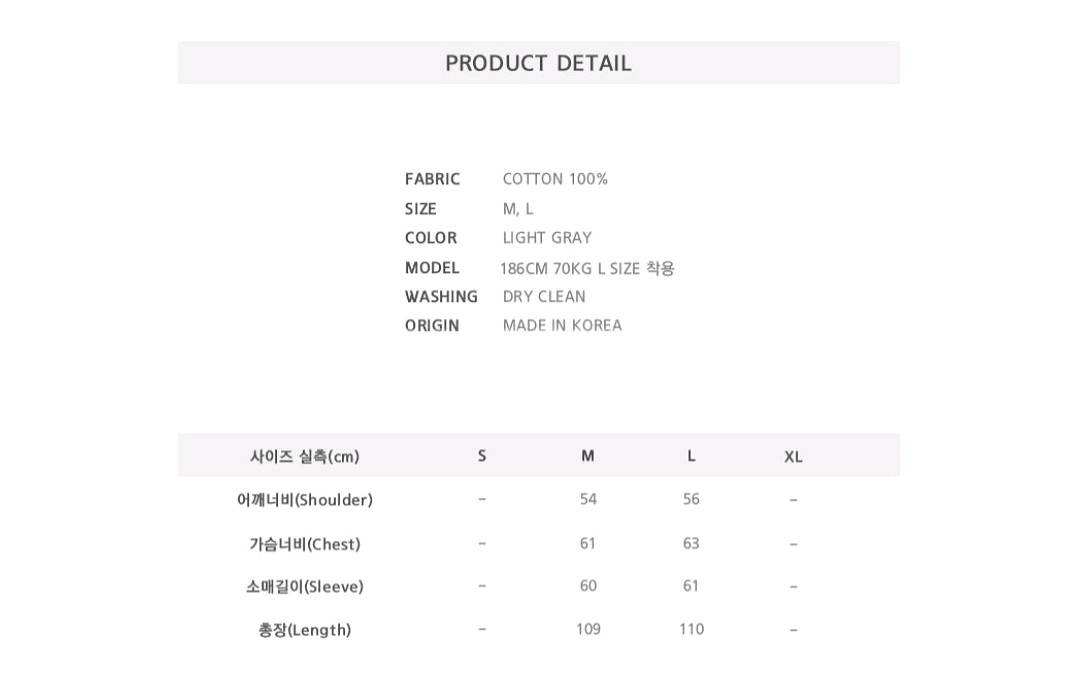Screen dimensions: 1080x686
Task: Click the 사이즈 실측(cm) table header
Action: [305, 457]
